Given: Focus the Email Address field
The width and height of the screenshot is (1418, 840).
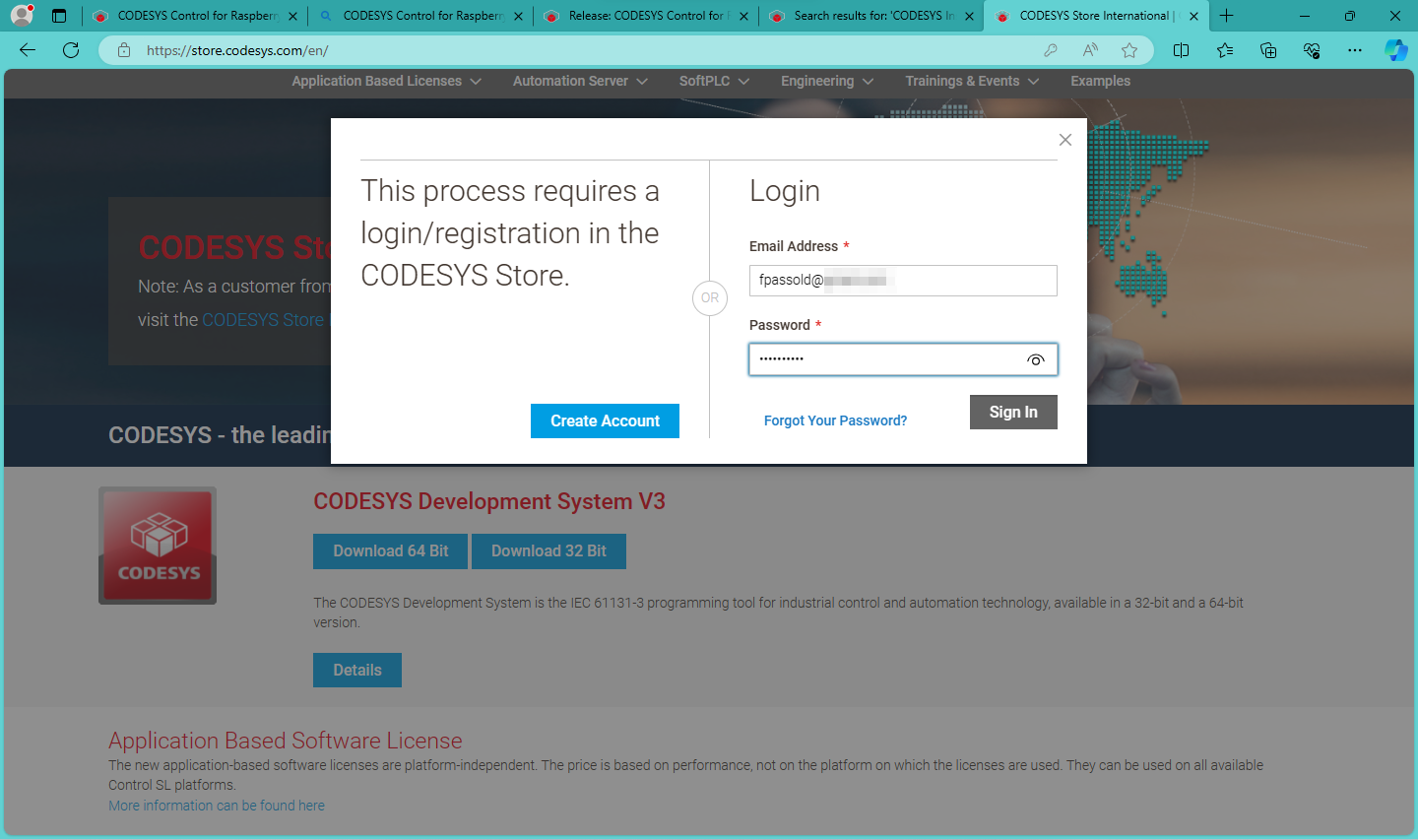Looking at the screenshot, I should [903, 281].
